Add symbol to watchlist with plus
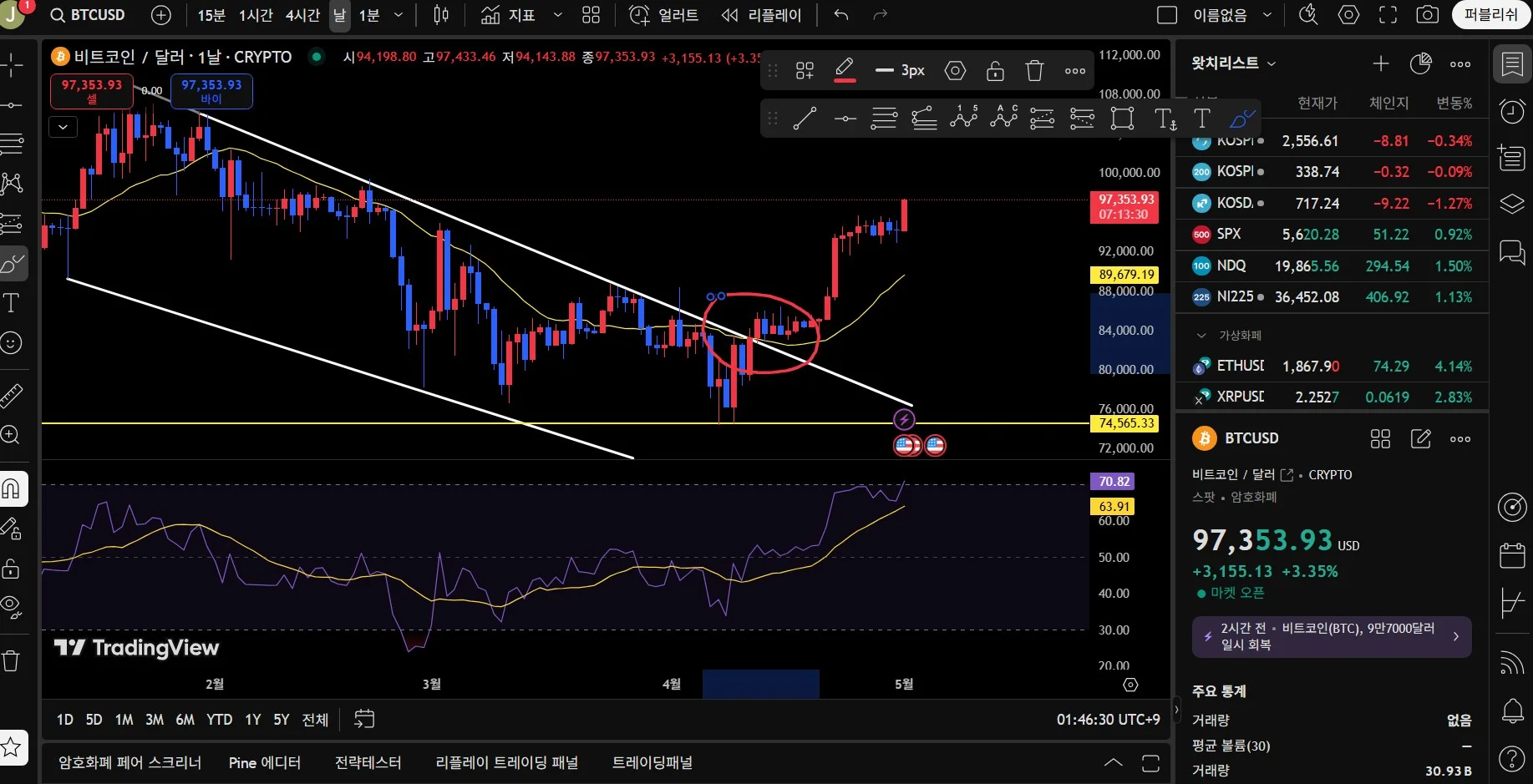The height and width of the screenshot is (784, 1533). (x=1380, y=63)
